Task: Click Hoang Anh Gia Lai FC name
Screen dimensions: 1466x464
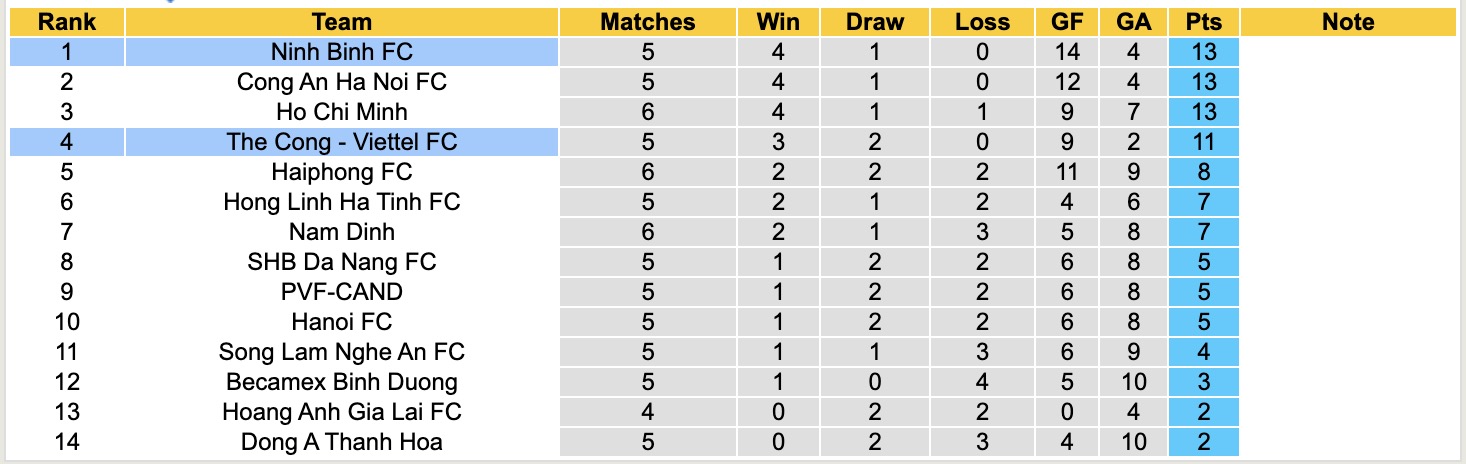Action: (342, 412)
